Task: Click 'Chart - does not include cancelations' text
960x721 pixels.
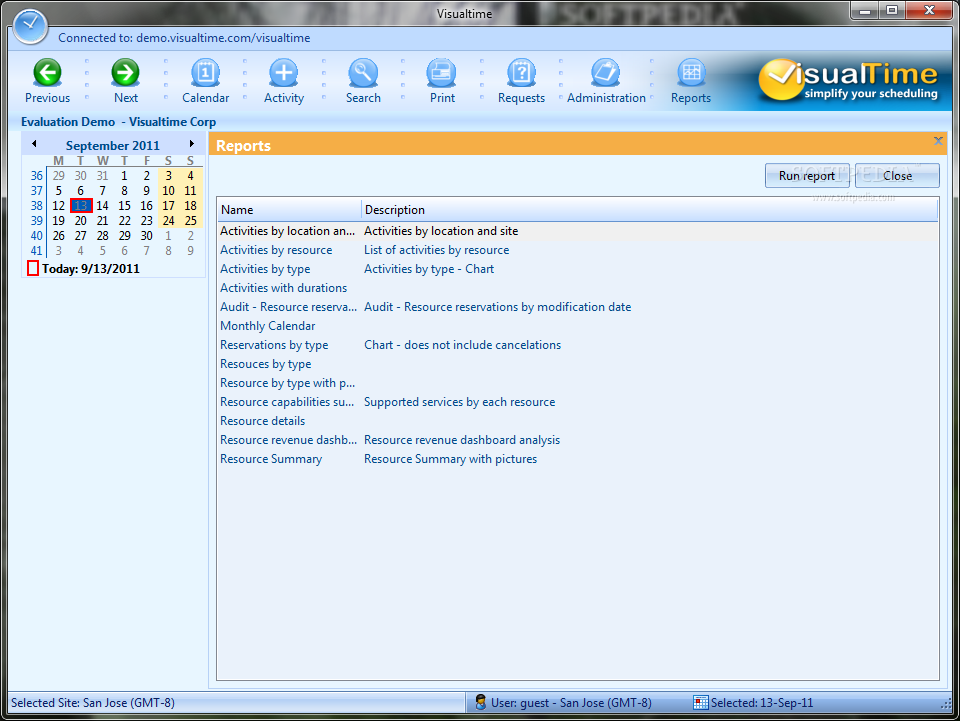Action: pyautogui.click(x=462, y=345)
